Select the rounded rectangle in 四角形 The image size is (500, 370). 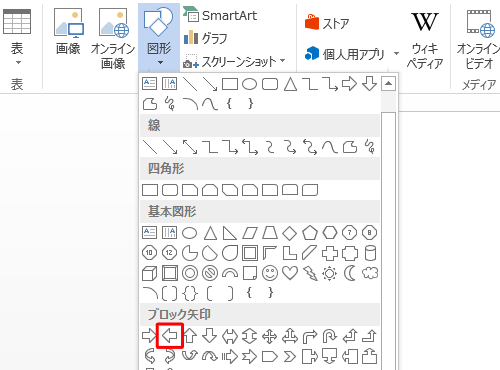pyautogui.click(x=170, y=190)
